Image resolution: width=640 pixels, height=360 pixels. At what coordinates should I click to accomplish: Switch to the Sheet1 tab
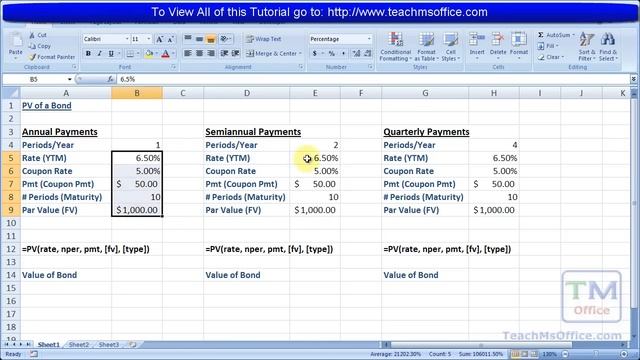(x=49, y=344)
